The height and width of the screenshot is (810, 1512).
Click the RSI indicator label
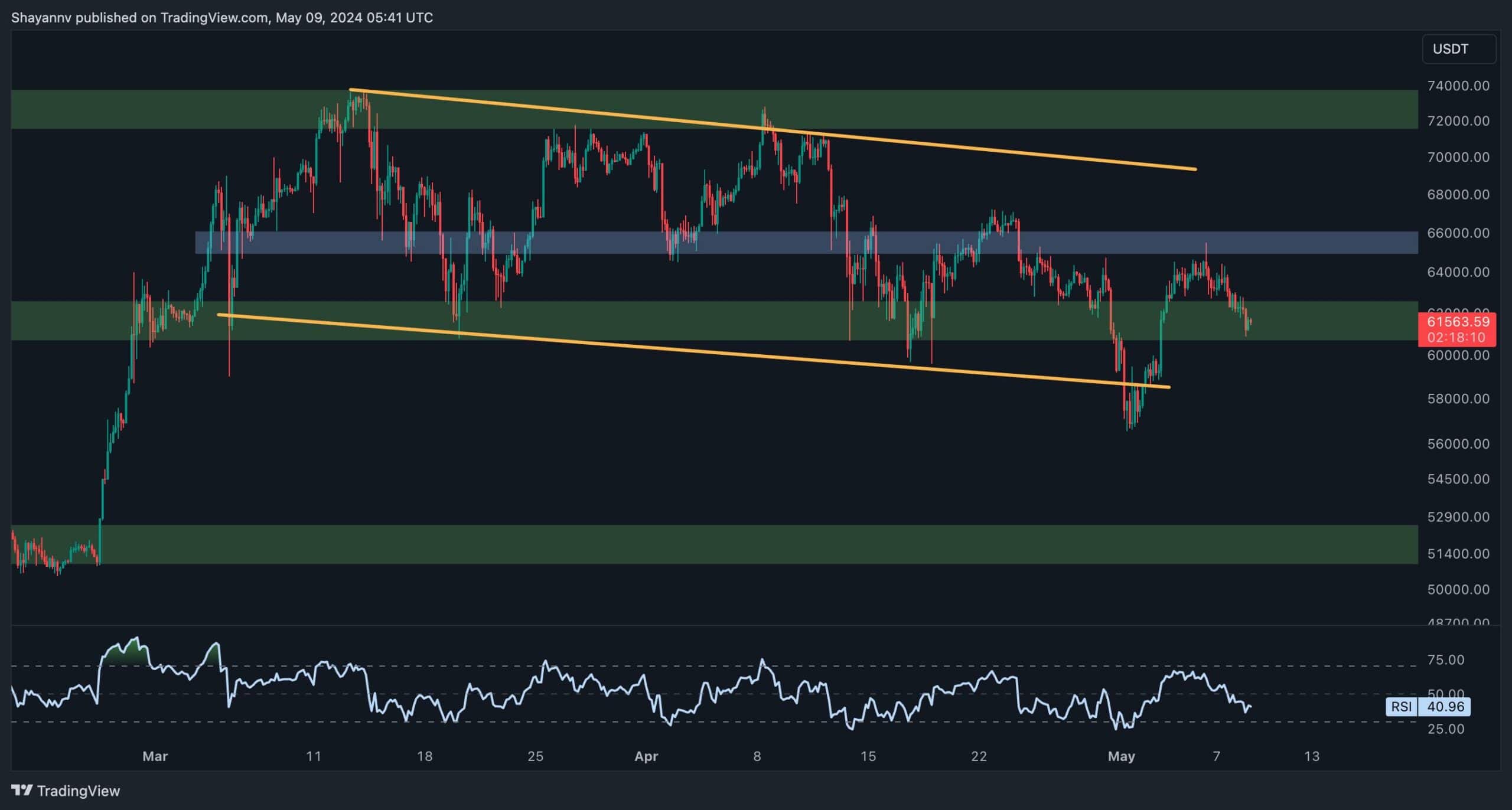[1402, 707]
